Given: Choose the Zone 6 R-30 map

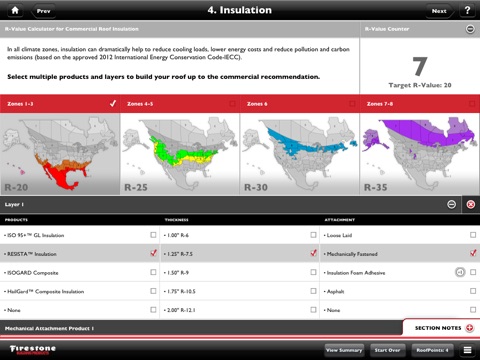Looking at the screenshot, I should [x=300, y=154].
